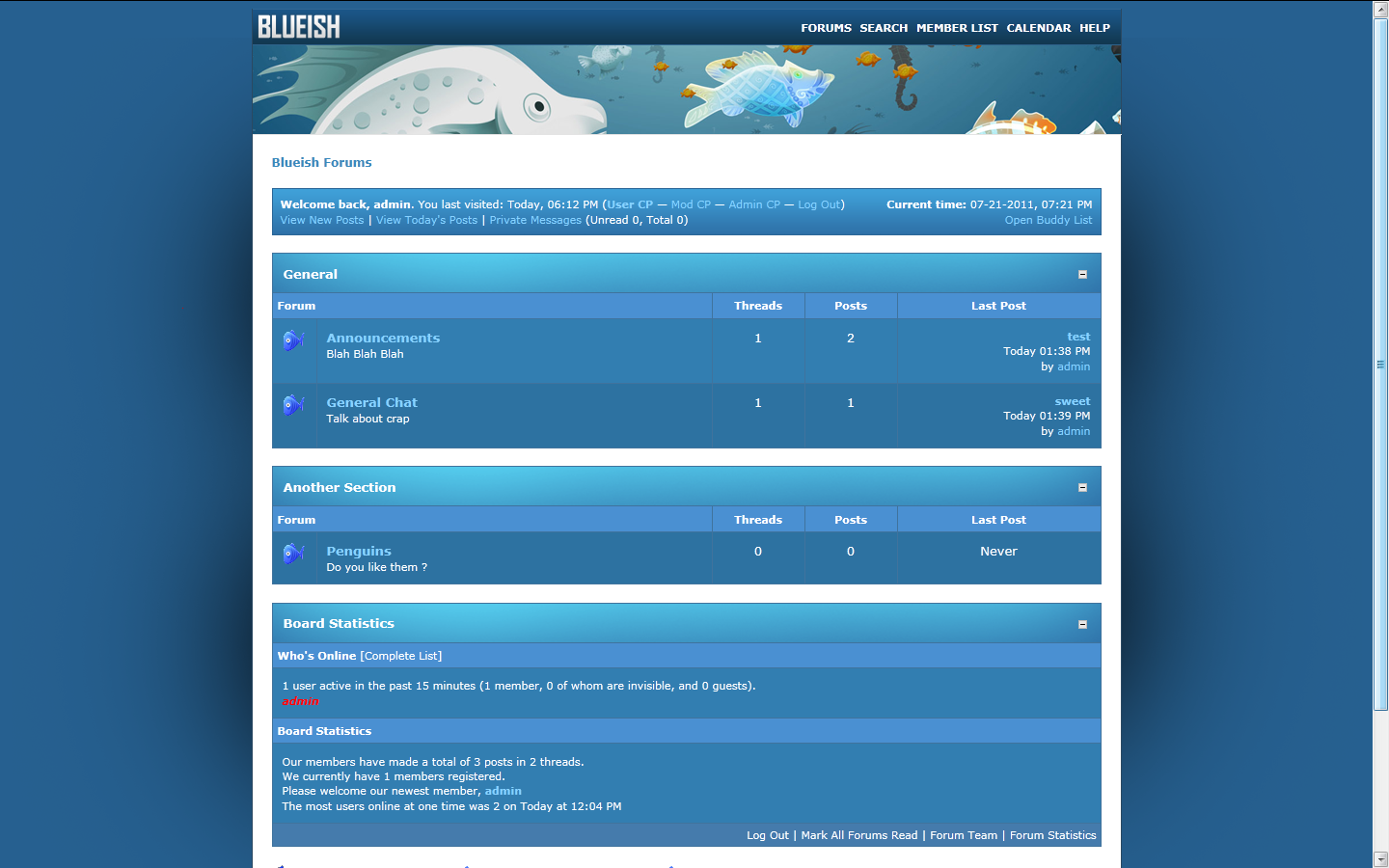Click the fish icon beside General Chat forum
The height and width of the screenshot is (868, 1389).
(x=294, y=405)
